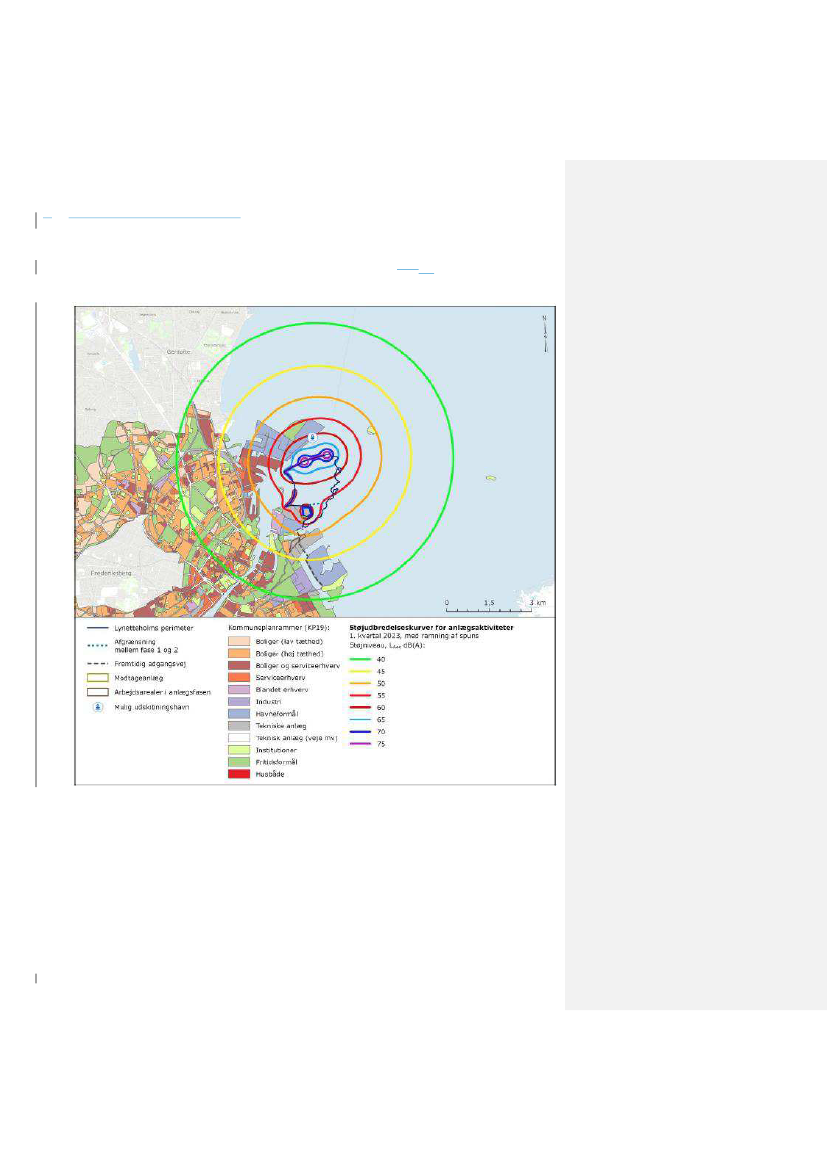Click the 'Industri' legend label
The width and height of the screenshot is (827, 1169).
(268, 702)
